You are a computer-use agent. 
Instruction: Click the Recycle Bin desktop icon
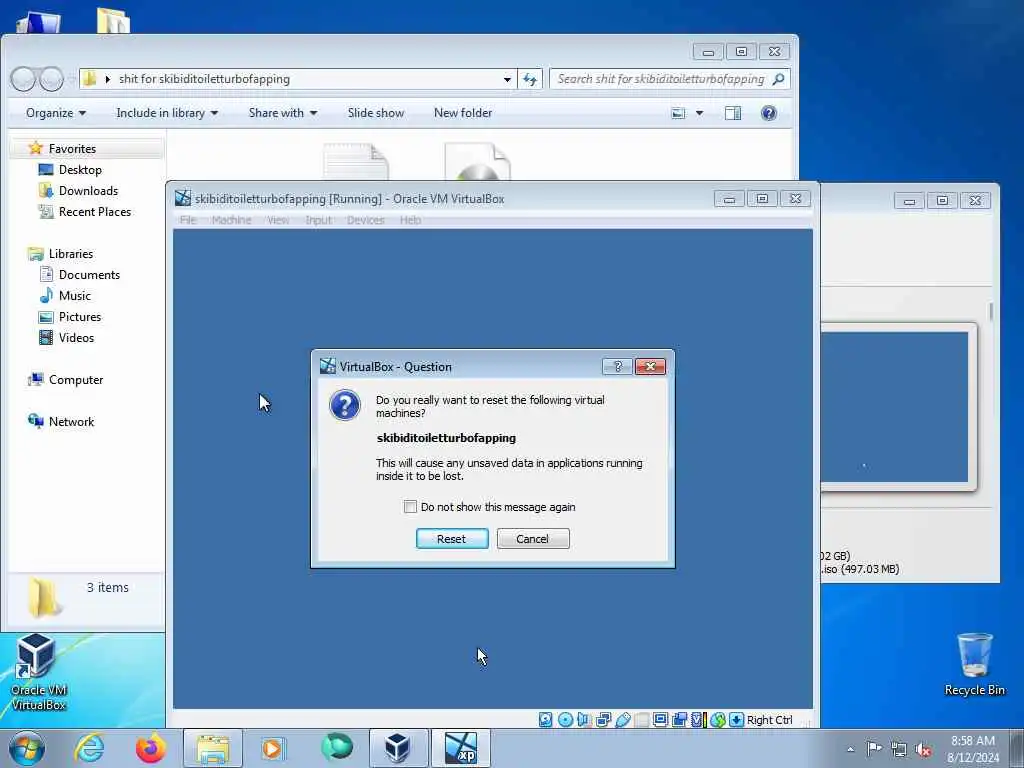[974, 665]
